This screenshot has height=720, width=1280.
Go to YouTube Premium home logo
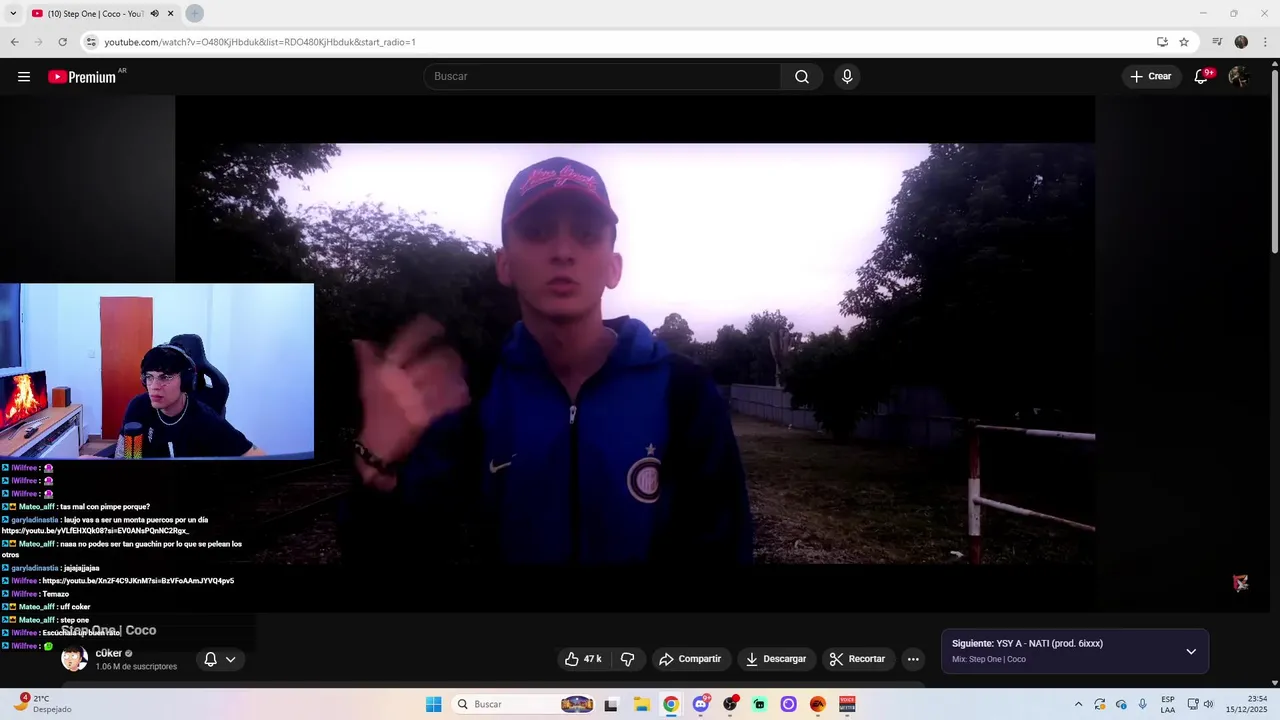82,77
